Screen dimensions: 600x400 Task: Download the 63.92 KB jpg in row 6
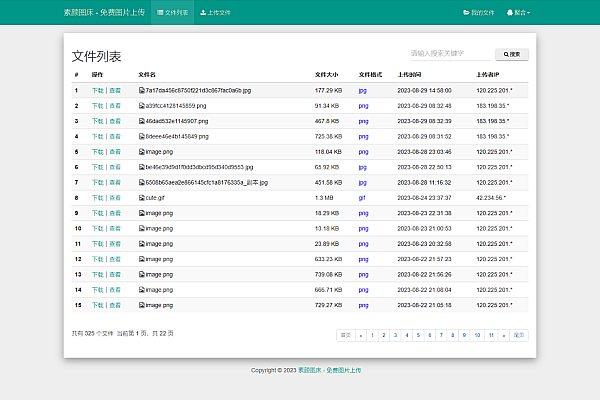tap(98, 167)
